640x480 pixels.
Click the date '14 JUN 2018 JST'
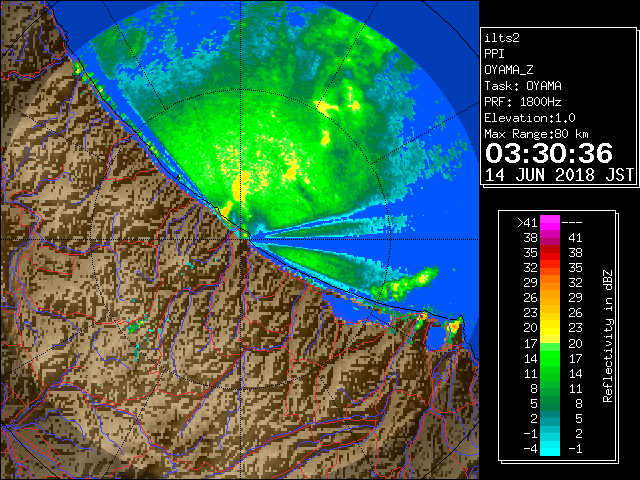(560, 175)
